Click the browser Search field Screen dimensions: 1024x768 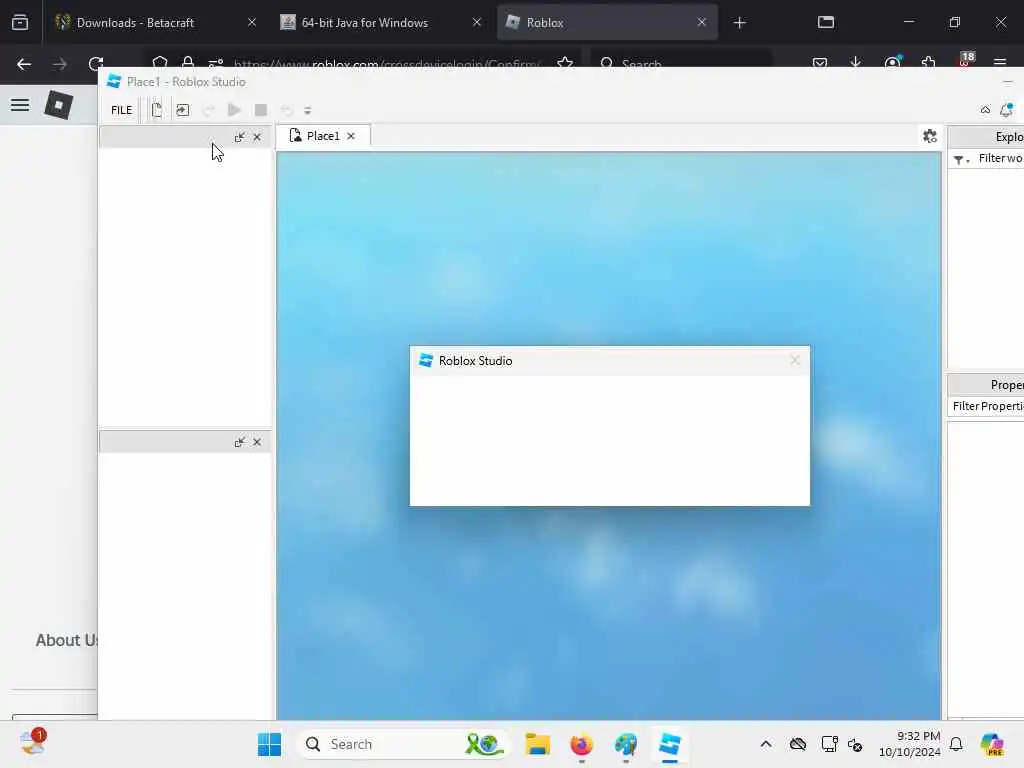pyautogui.click(x=681, y=63)
